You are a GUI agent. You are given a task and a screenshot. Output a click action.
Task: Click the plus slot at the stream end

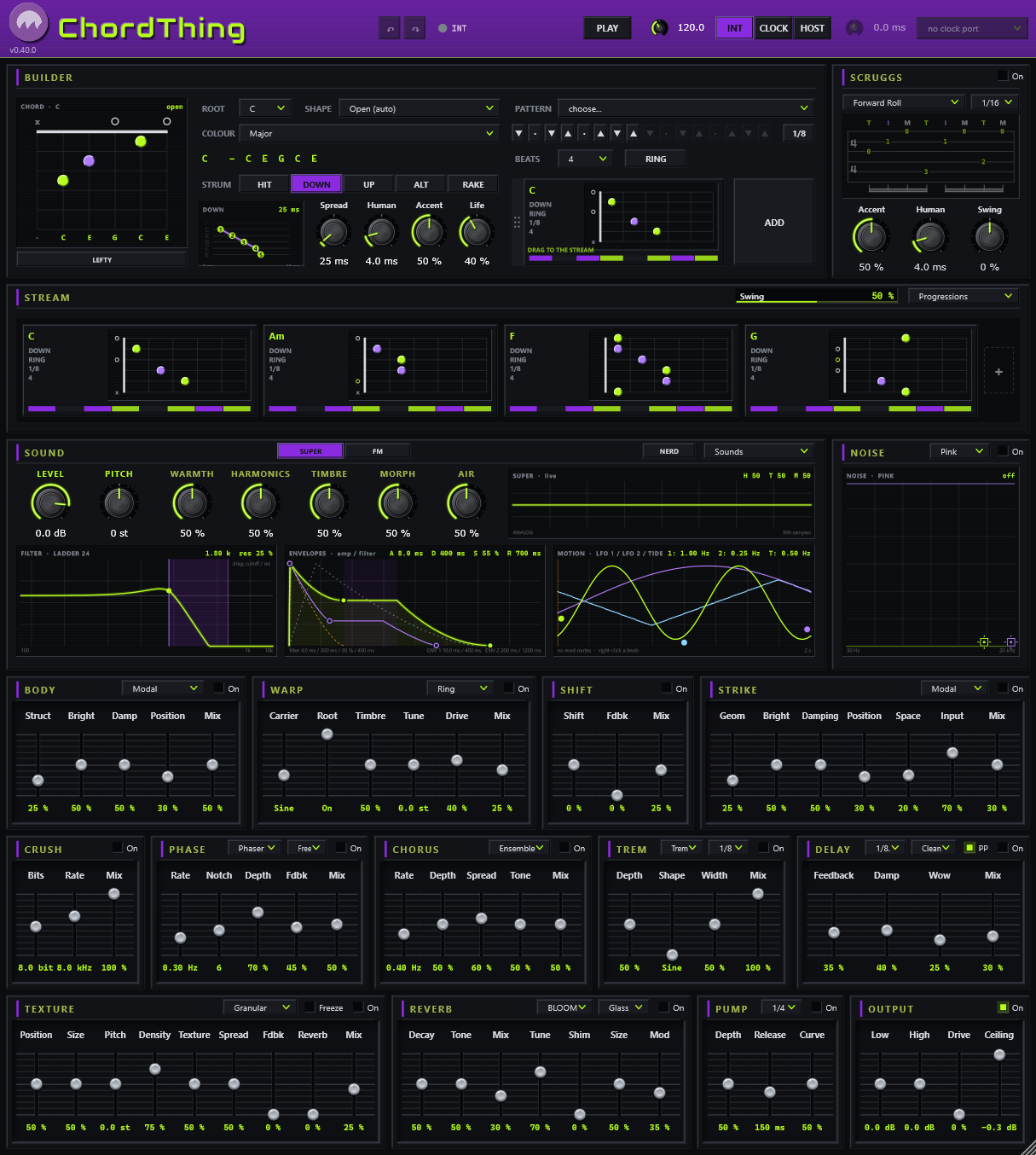pos(998,372)
